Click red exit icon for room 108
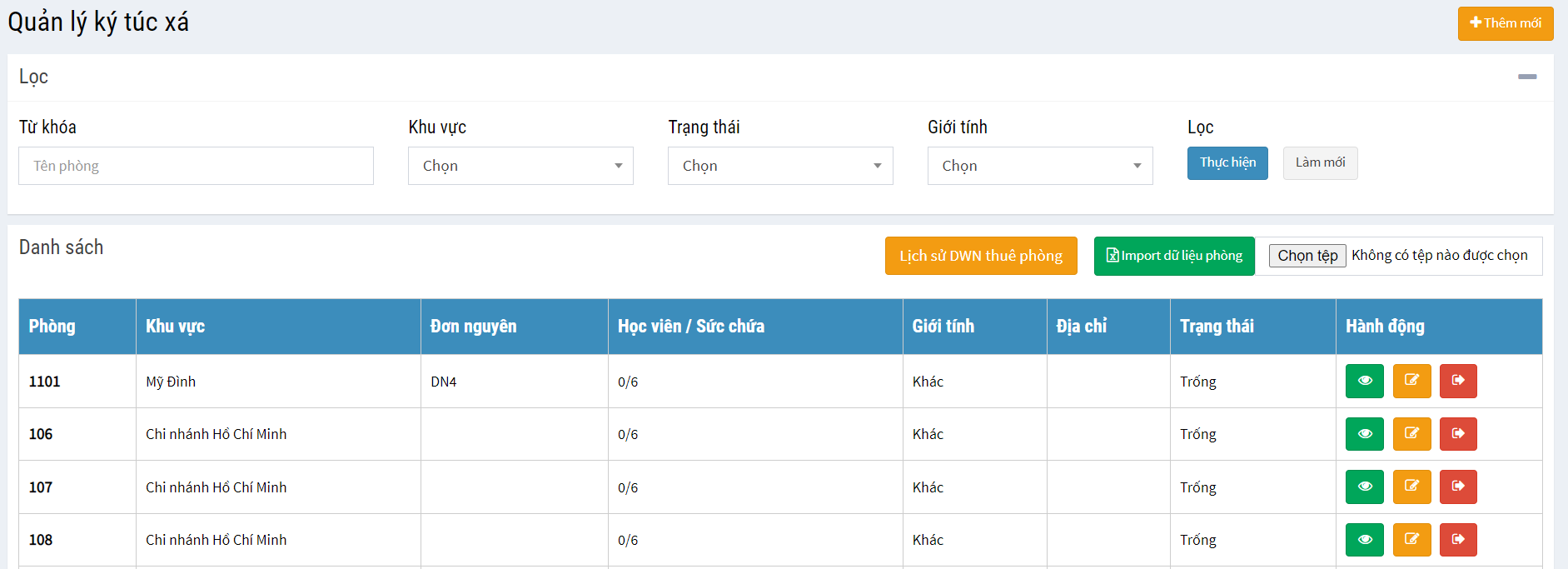The image size is (1568, 569). pyautogui.click(x=1458, y=540)
